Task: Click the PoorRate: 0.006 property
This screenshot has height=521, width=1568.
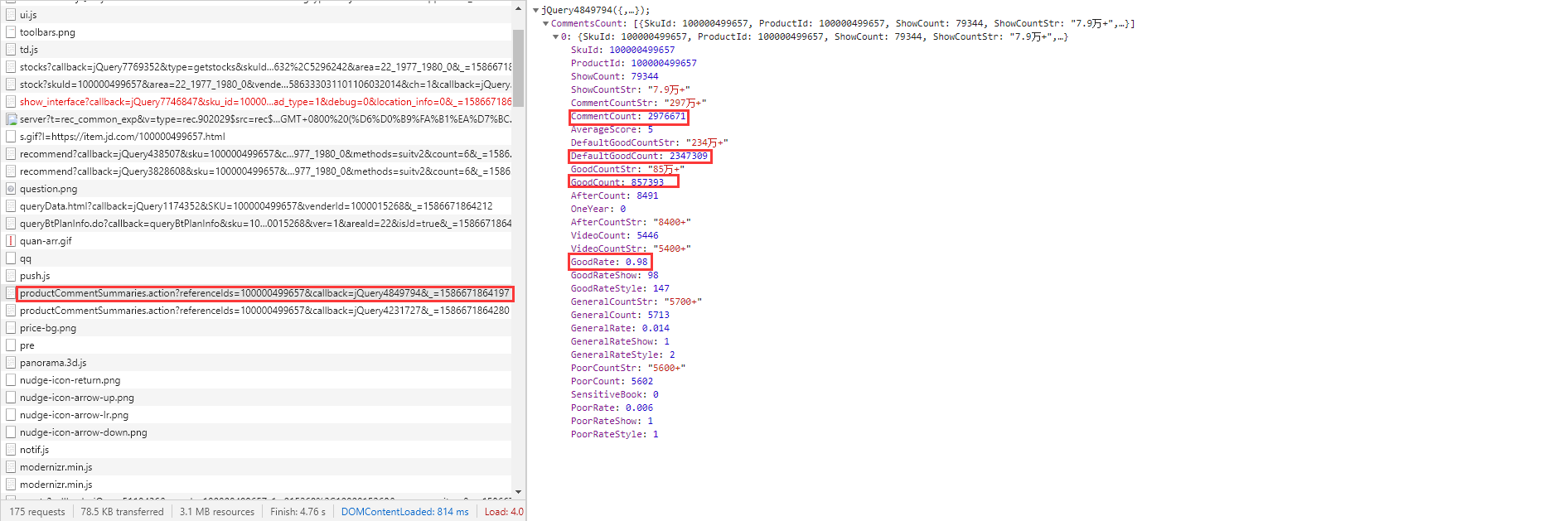Action: coord(612,408)
